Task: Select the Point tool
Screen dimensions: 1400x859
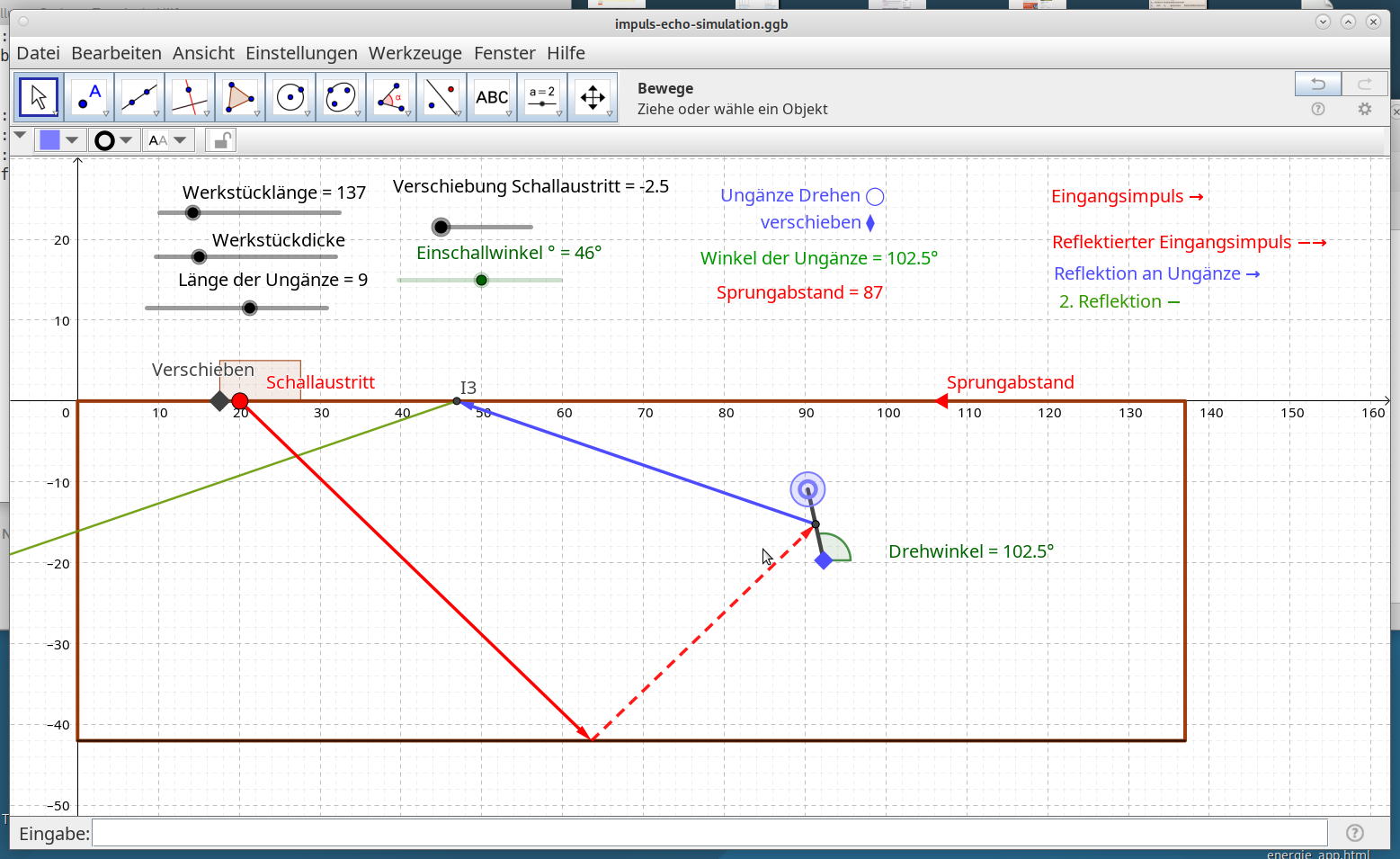Action: [x=89, y=97]
